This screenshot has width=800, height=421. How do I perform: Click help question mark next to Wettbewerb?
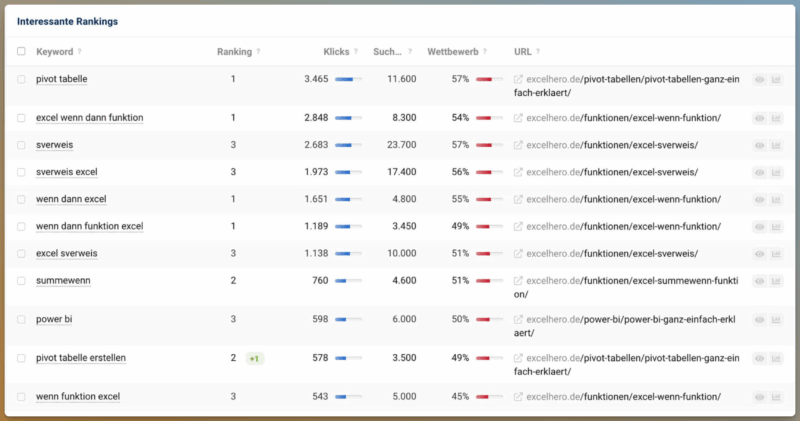point(485,52)
